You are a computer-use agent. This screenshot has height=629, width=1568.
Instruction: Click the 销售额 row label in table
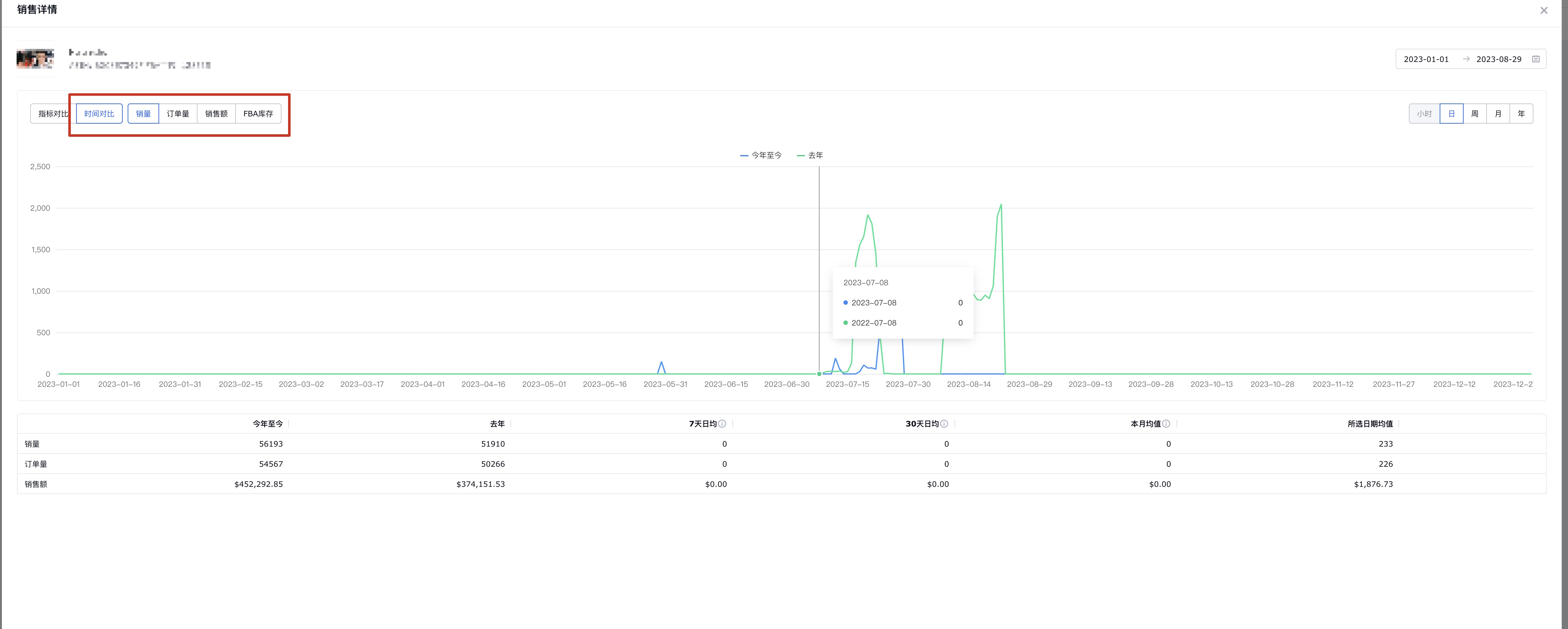(36, 484)
